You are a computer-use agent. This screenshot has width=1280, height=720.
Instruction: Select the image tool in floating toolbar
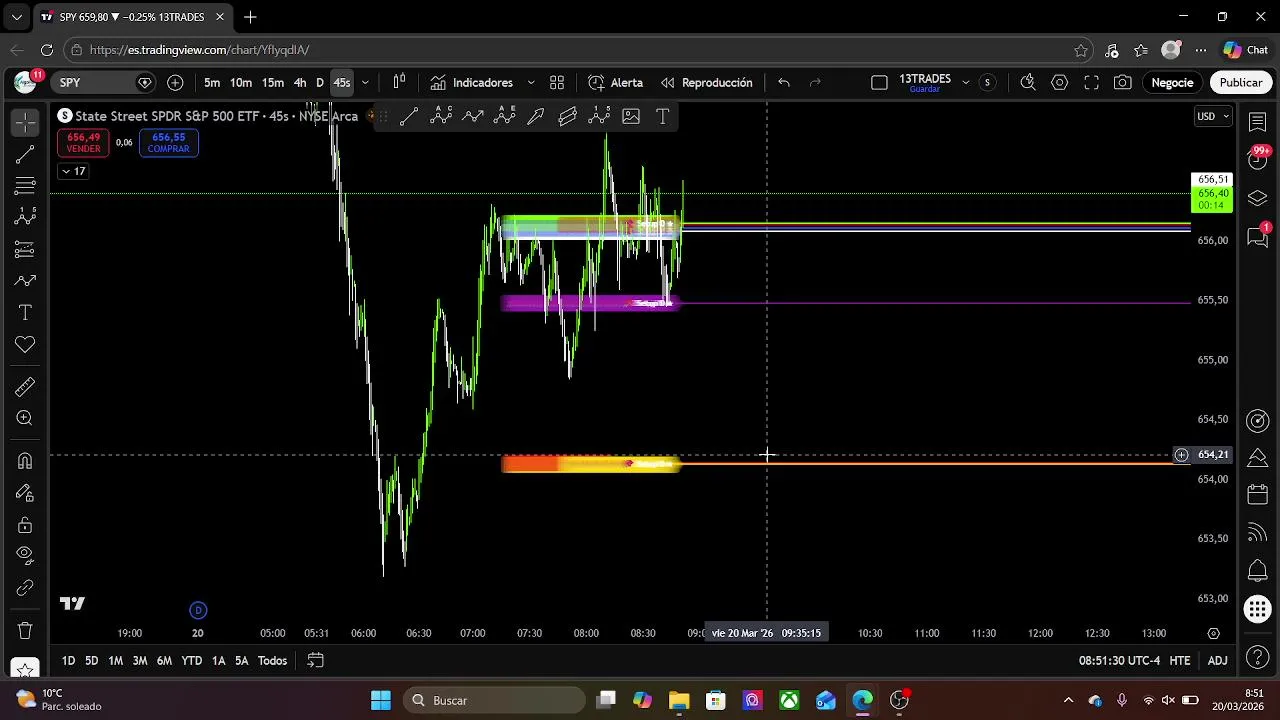click(631, 116)
